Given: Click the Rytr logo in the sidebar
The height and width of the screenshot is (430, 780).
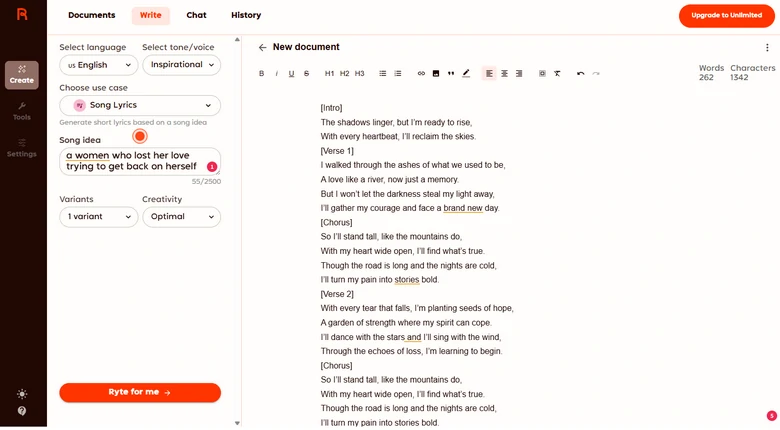Looking at the screenshot, I should [22, 14].
